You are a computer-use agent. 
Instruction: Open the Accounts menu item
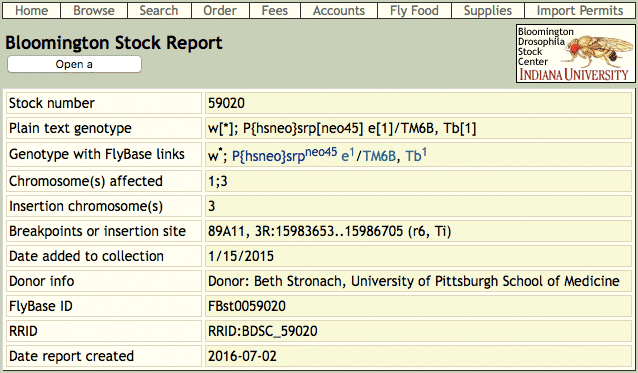(339, 10)
